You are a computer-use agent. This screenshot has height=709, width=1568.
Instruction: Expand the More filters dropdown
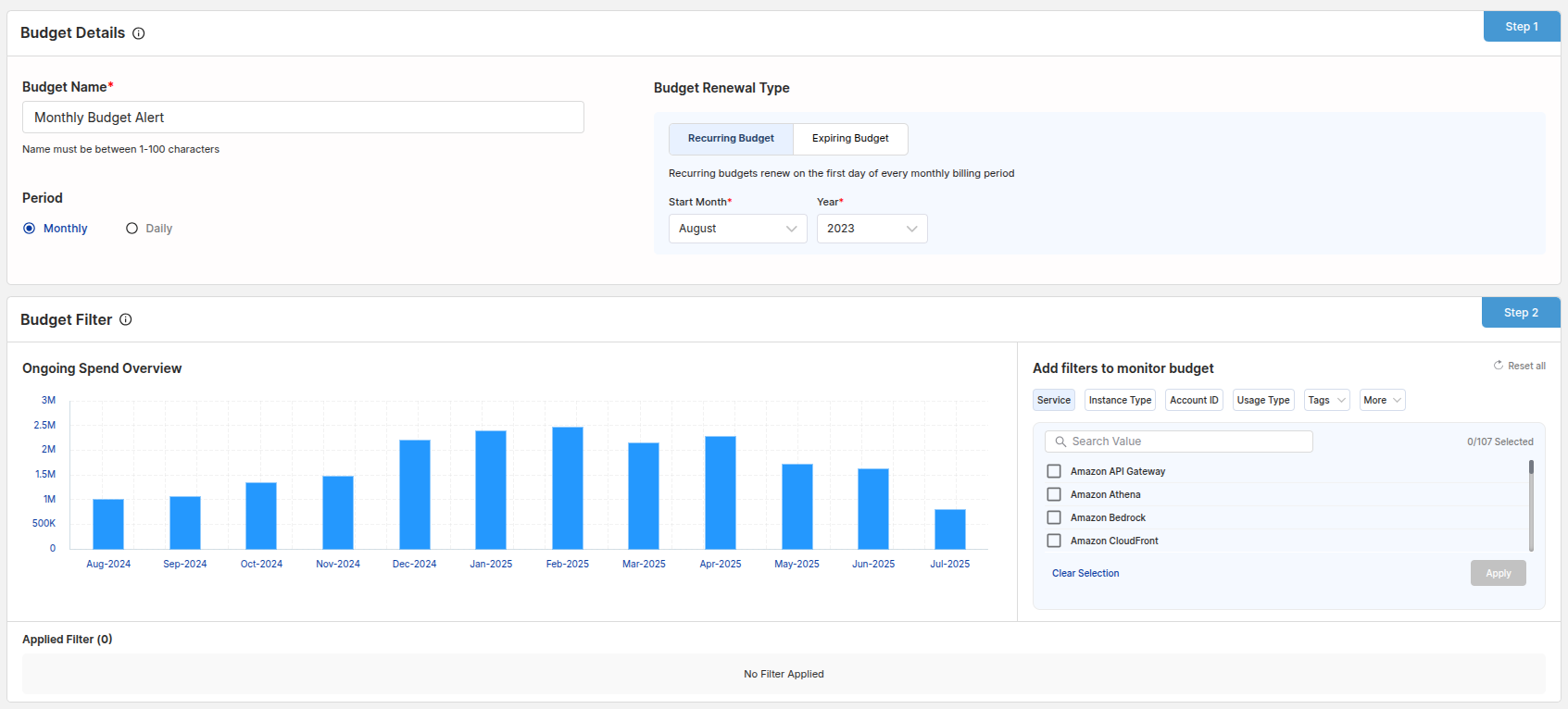point(1382,400)
